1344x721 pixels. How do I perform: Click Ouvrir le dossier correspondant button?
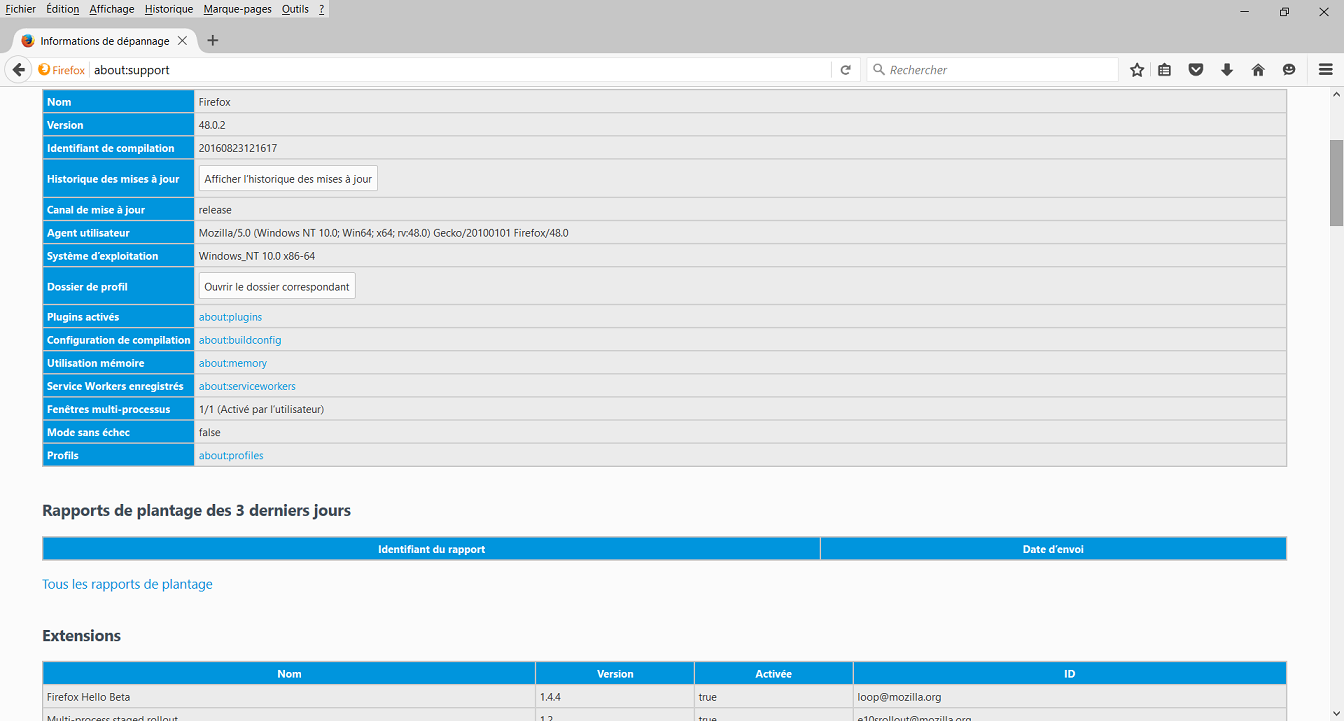click(277, 286)
